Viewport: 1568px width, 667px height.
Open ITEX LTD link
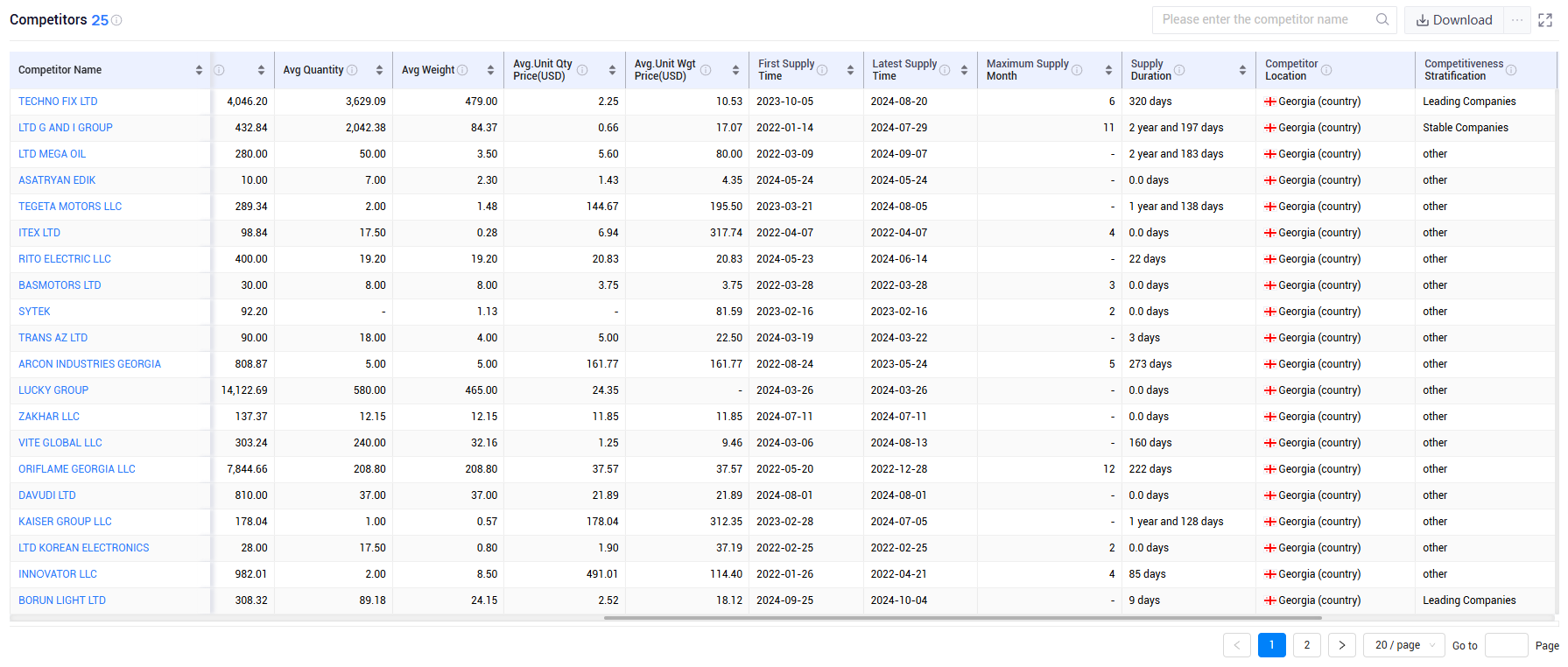39,233
